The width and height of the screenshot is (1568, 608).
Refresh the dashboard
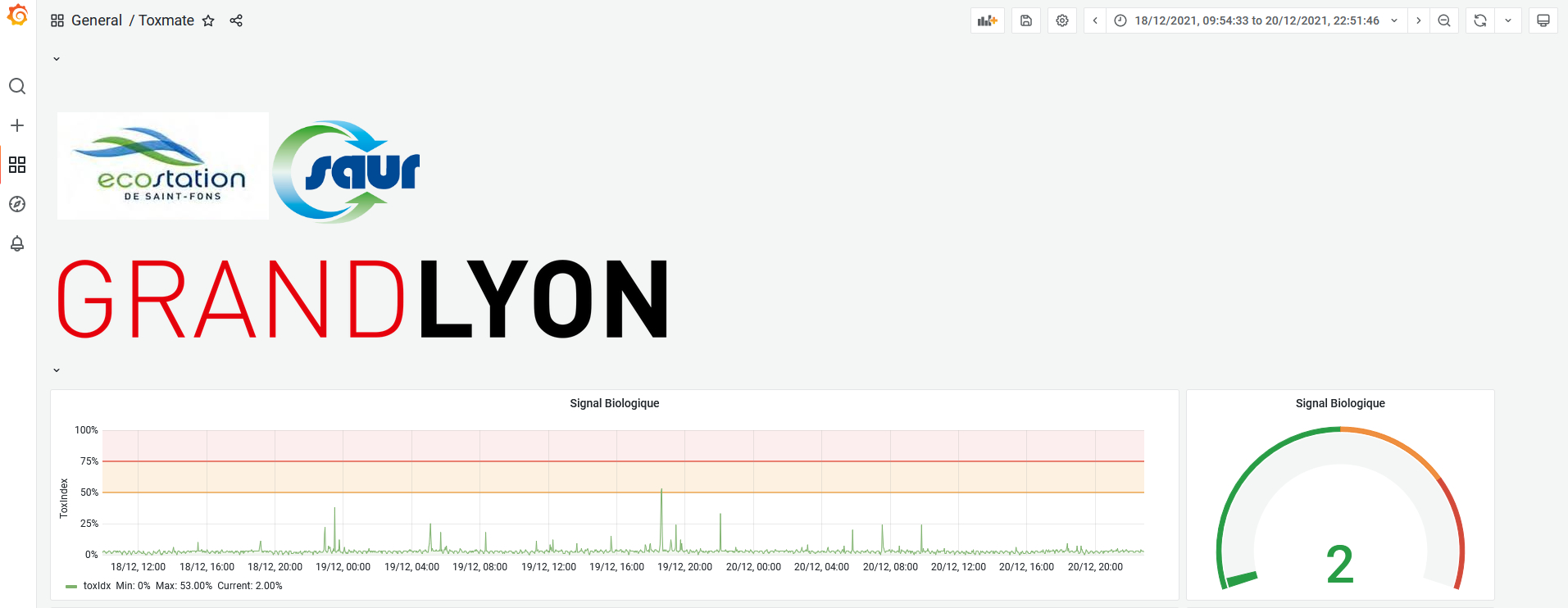[1480, 20]
